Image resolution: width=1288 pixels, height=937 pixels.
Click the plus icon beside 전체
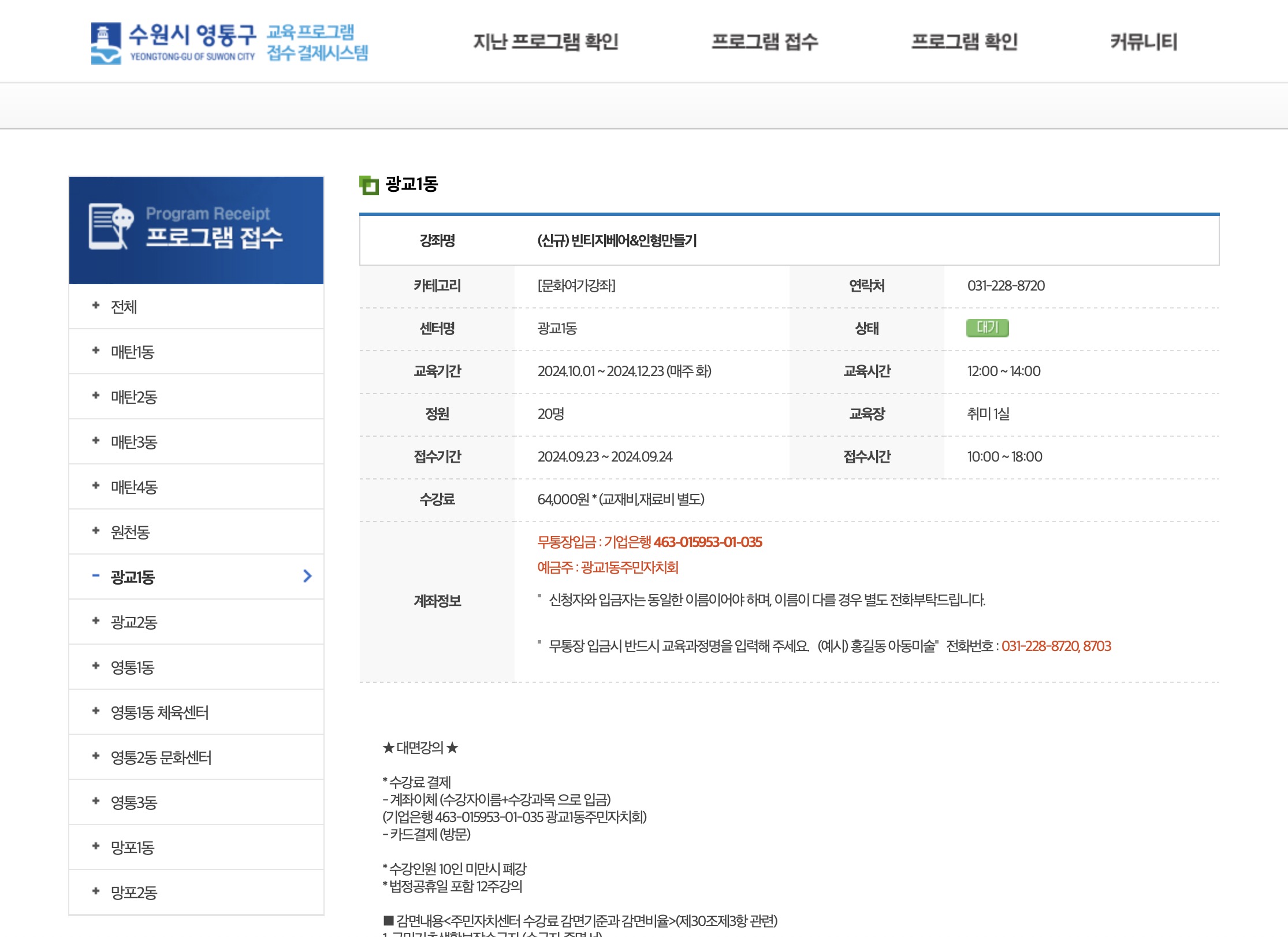(x=96, y=306)
